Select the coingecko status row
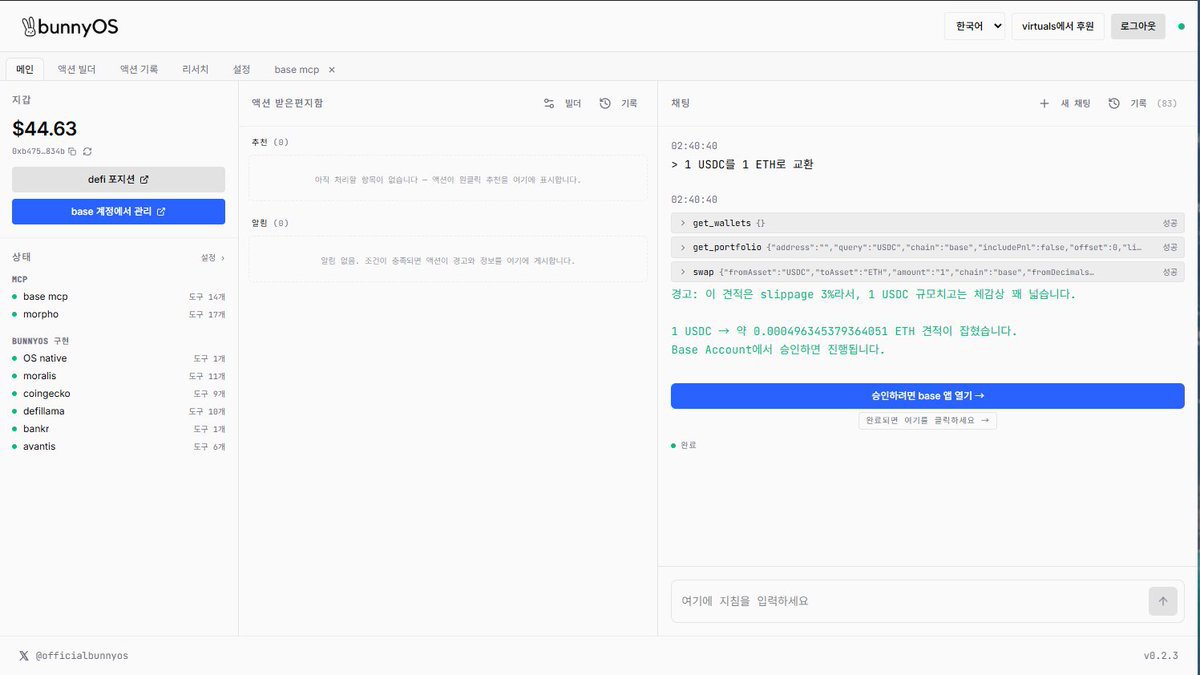 click(x=118, y=393)
